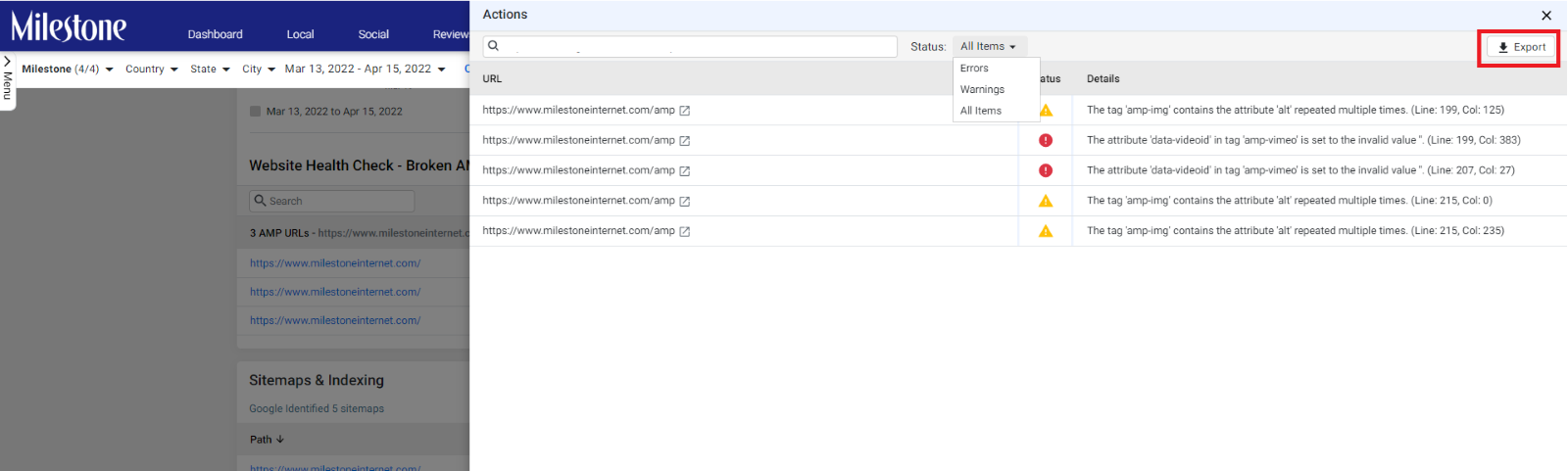Viewport: 1568px width, 471px height.
Task: Close the Actions panel with X
Action: pyautogui.click(x=1546, y=16)
